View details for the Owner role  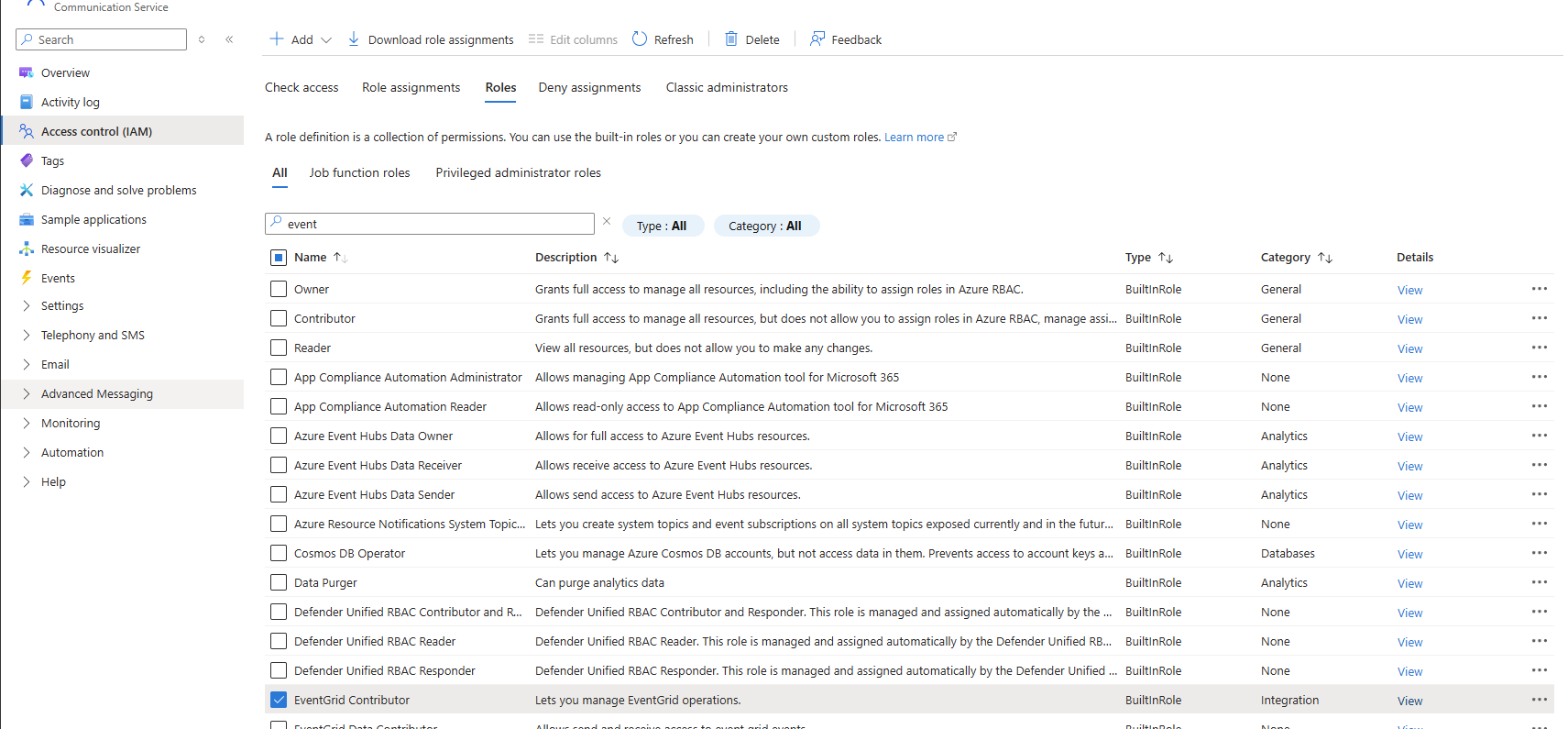1409,290
